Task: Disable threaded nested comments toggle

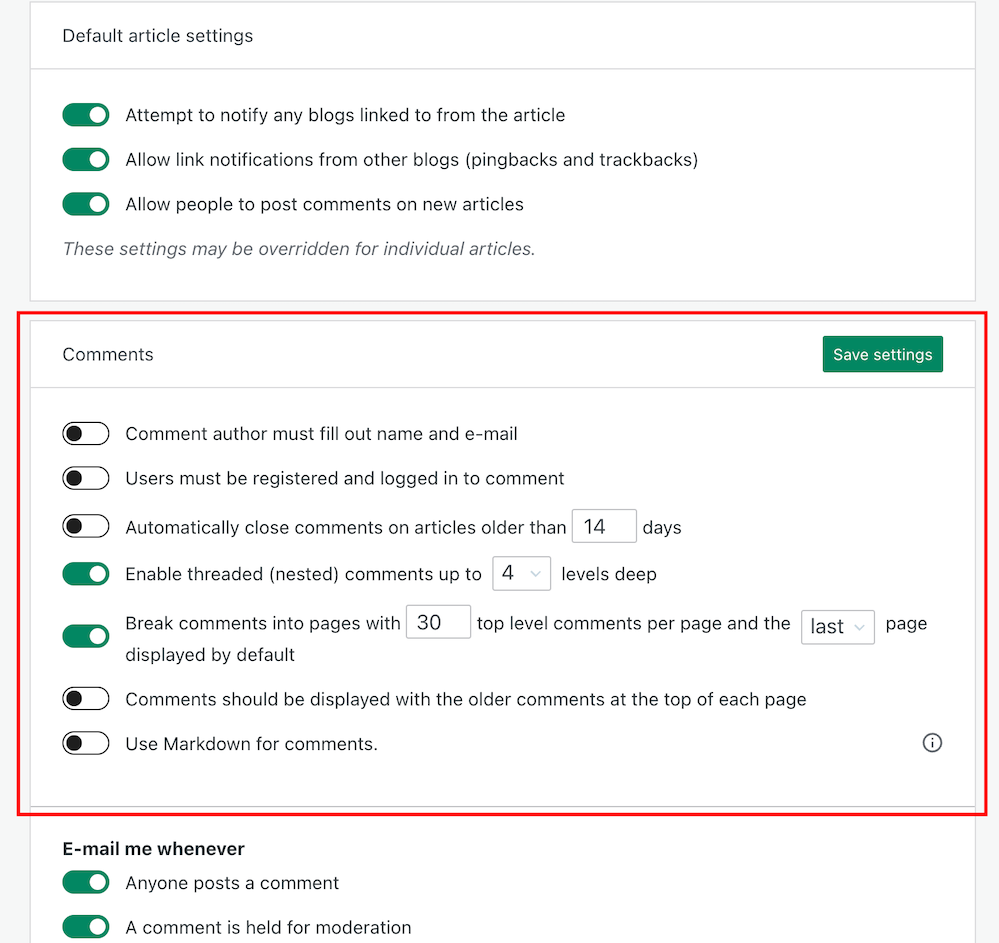Action: pyautogui.click(x=86, y=574)
